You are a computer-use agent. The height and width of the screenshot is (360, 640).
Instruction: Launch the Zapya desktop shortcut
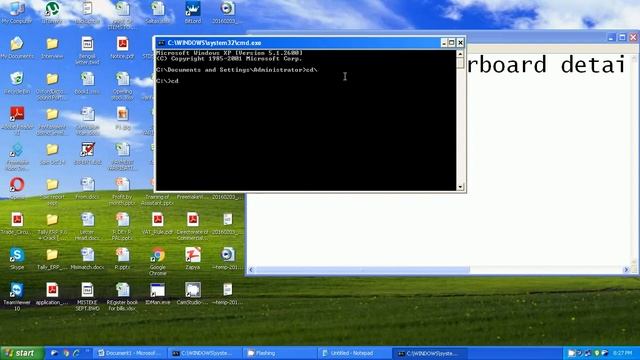(193, 259)
